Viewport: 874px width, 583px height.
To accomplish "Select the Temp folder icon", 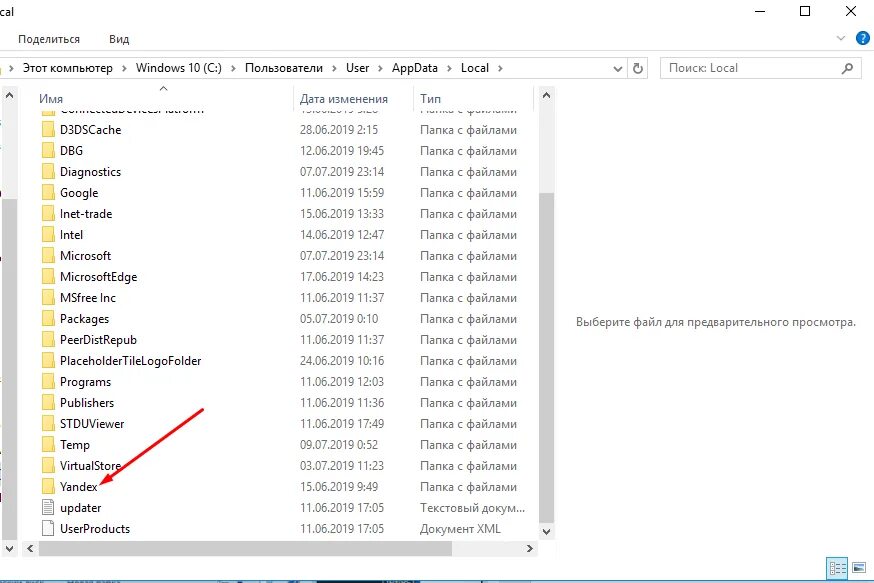I will 48,445.
